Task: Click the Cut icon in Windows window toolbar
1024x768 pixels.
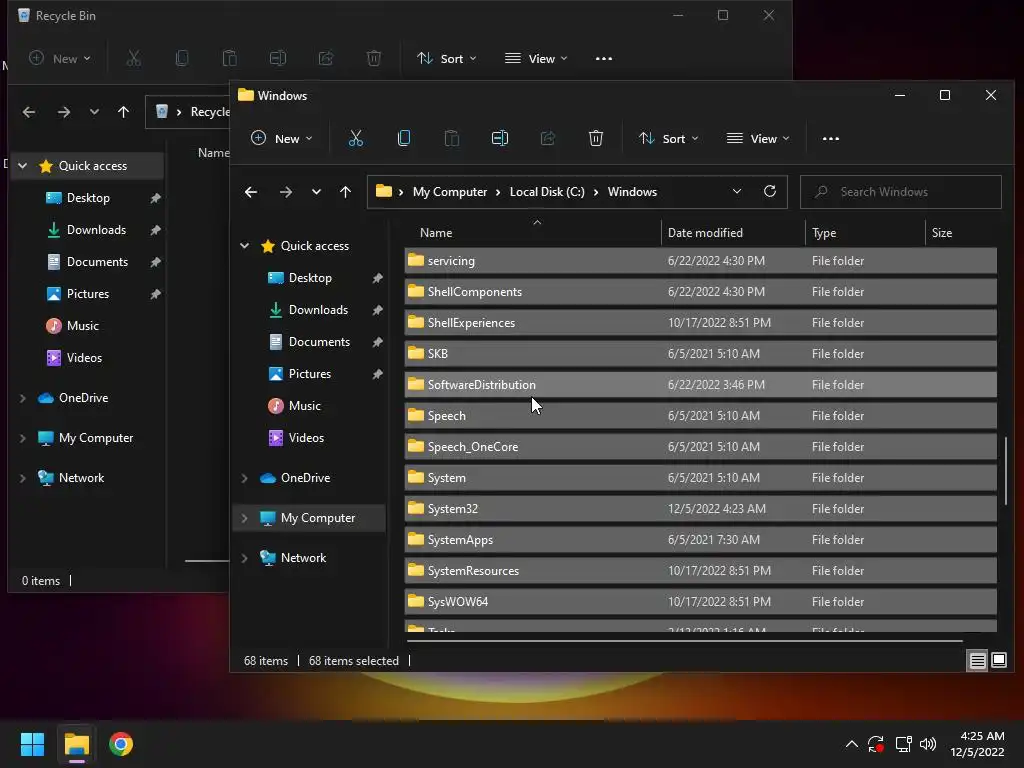Action: (x=356, y=138)
